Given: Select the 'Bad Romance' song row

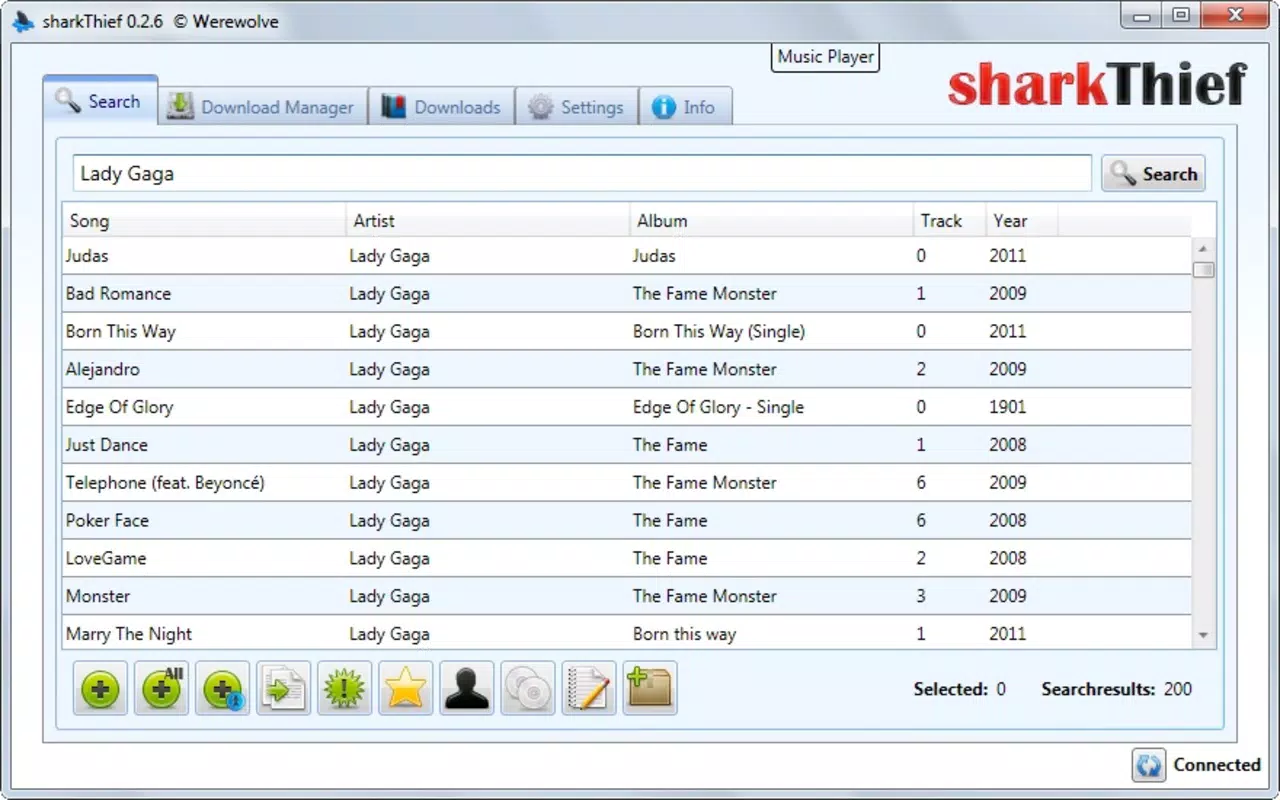Looking at the screenshot, I should click(627, 294).
